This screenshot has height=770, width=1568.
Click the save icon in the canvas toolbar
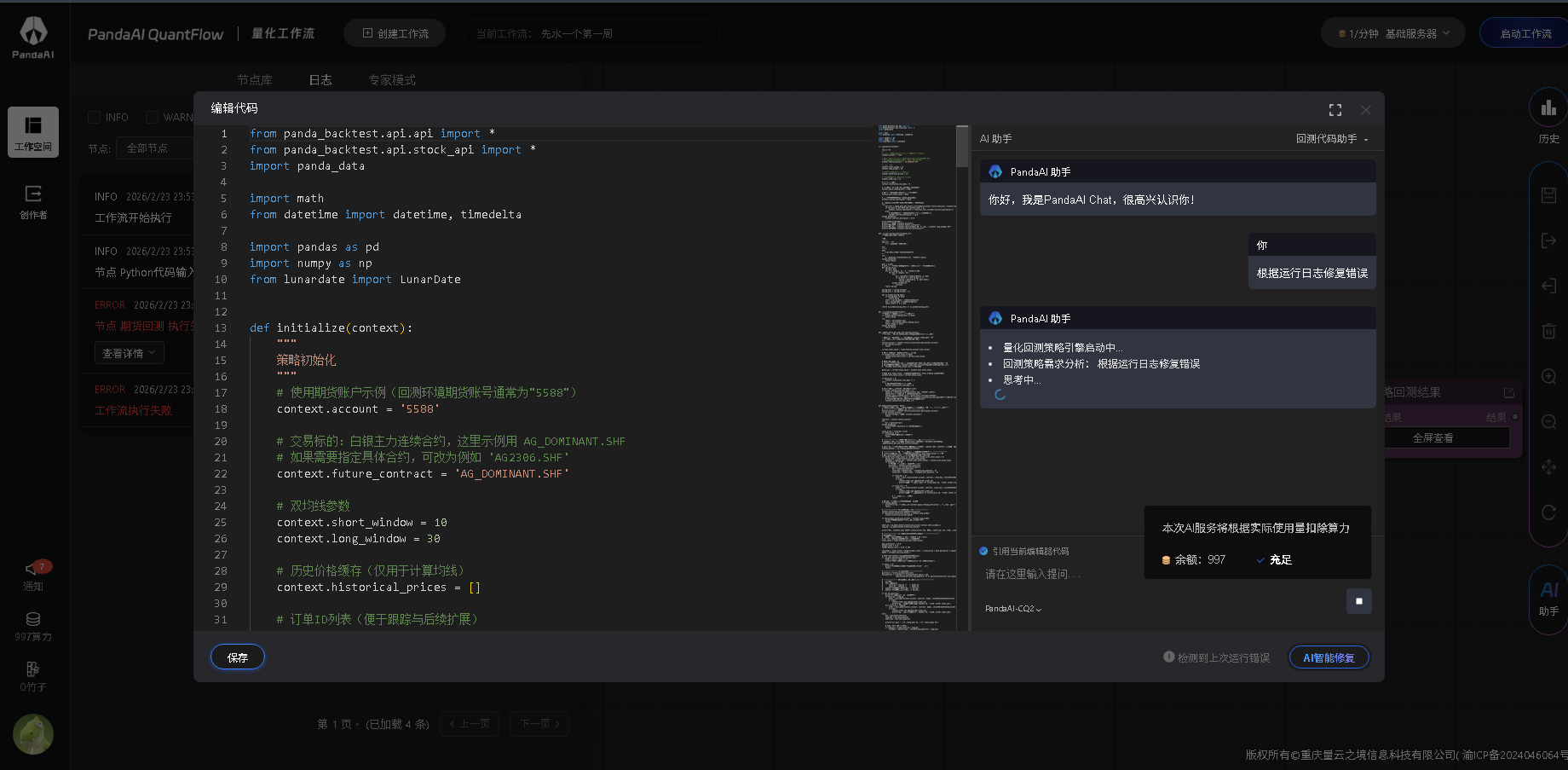click(1548, 195)
